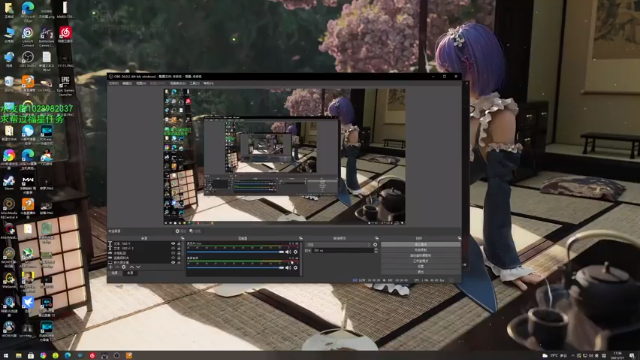Toggle eye visibility of first text source
Screen dimensions: 640x360
173,244
